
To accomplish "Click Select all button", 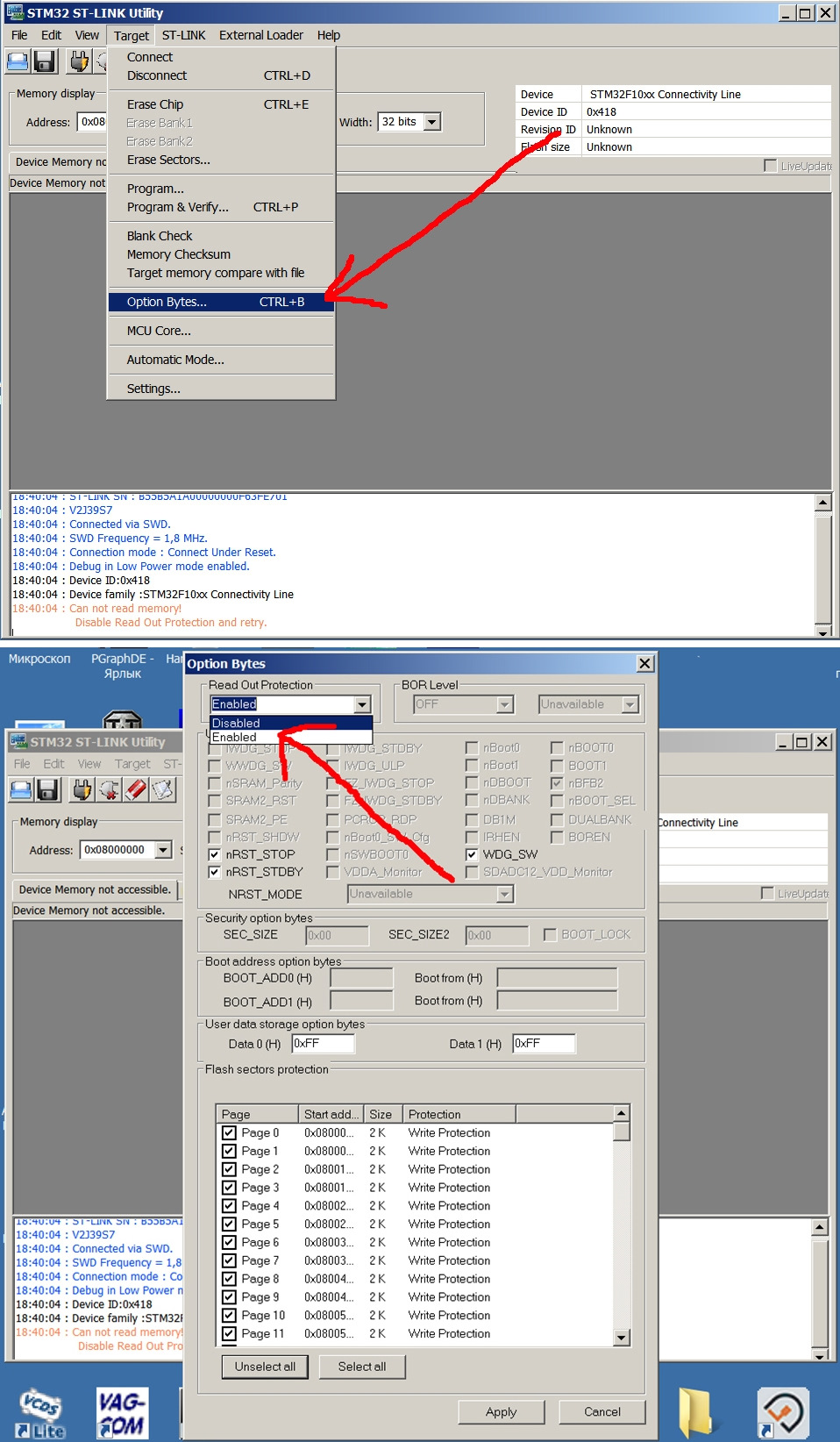I will [362, 1367].
